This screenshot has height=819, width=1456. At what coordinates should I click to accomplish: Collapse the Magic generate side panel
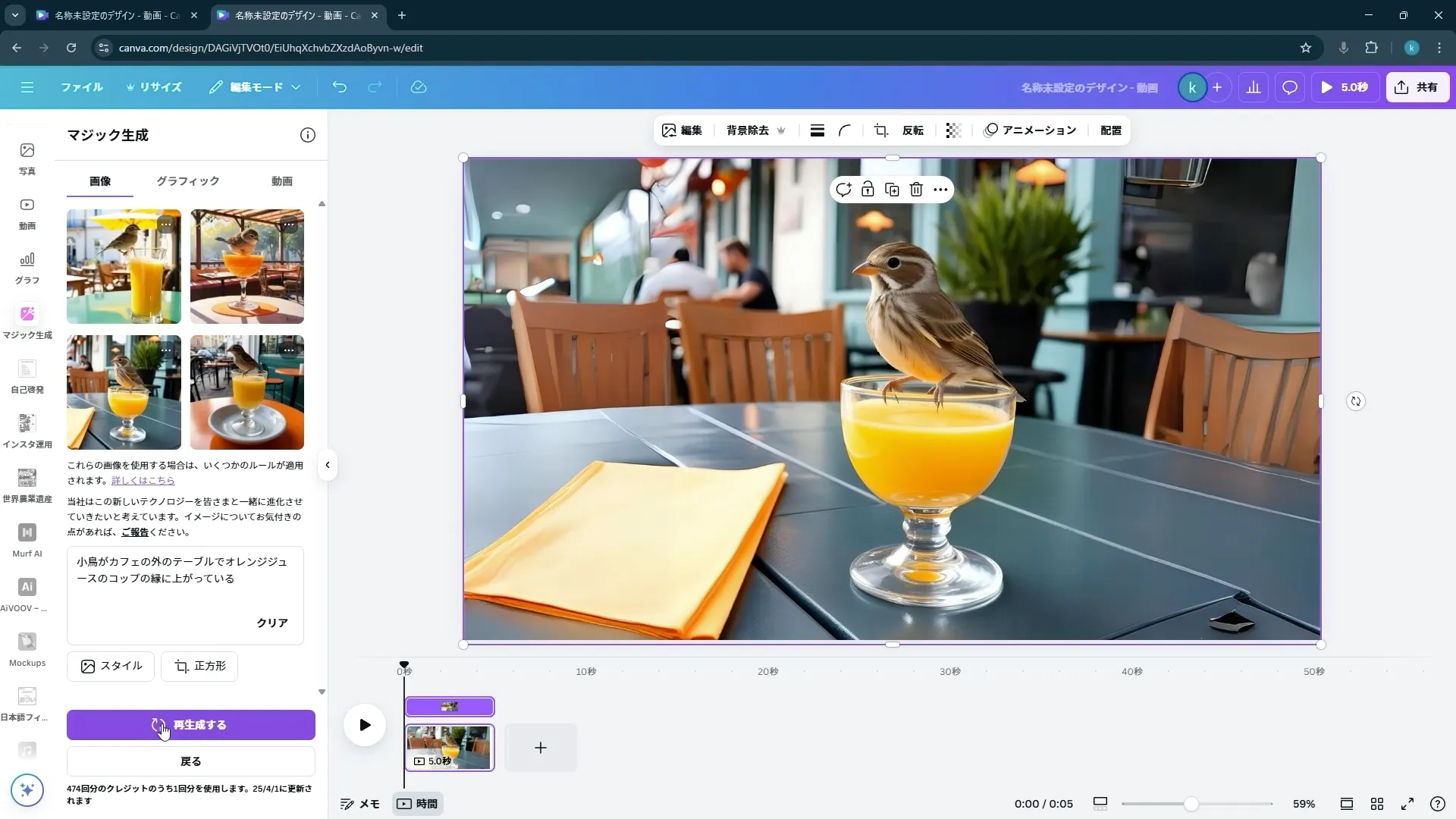click(328, 465)
